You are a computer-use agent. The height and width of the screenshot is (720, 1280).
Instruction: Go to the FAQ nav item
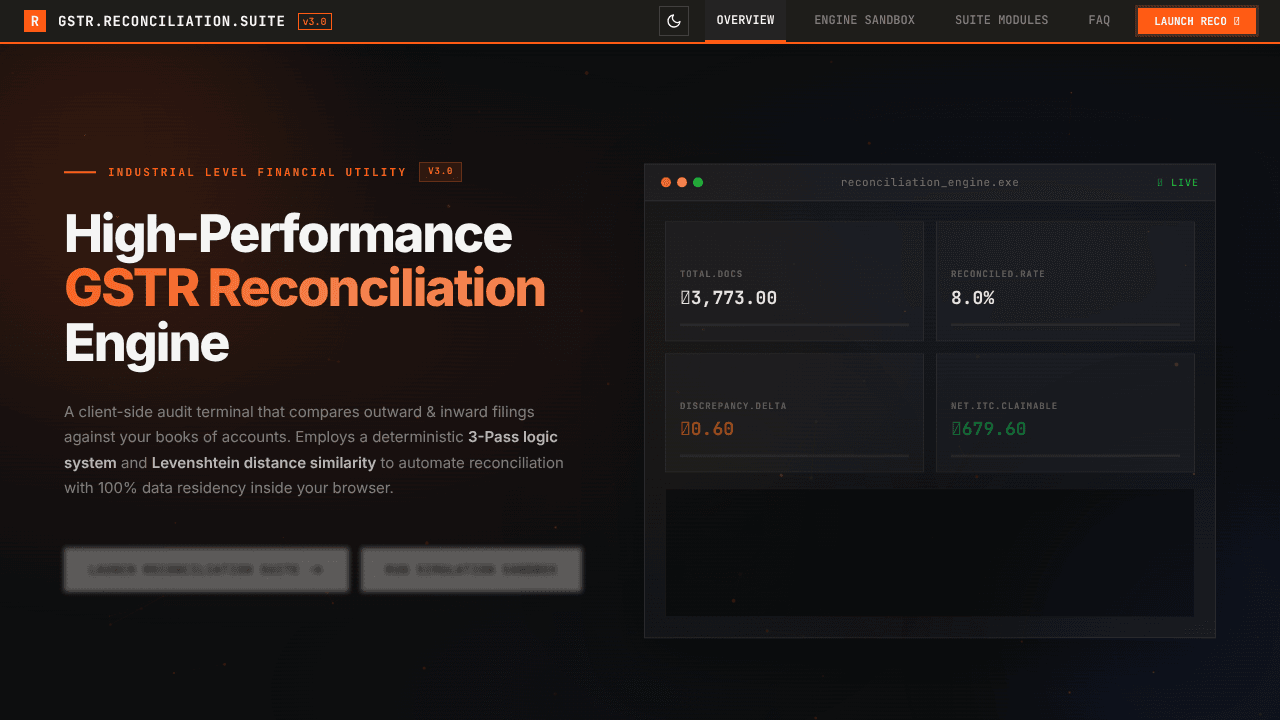click(x=1099, y=20)
